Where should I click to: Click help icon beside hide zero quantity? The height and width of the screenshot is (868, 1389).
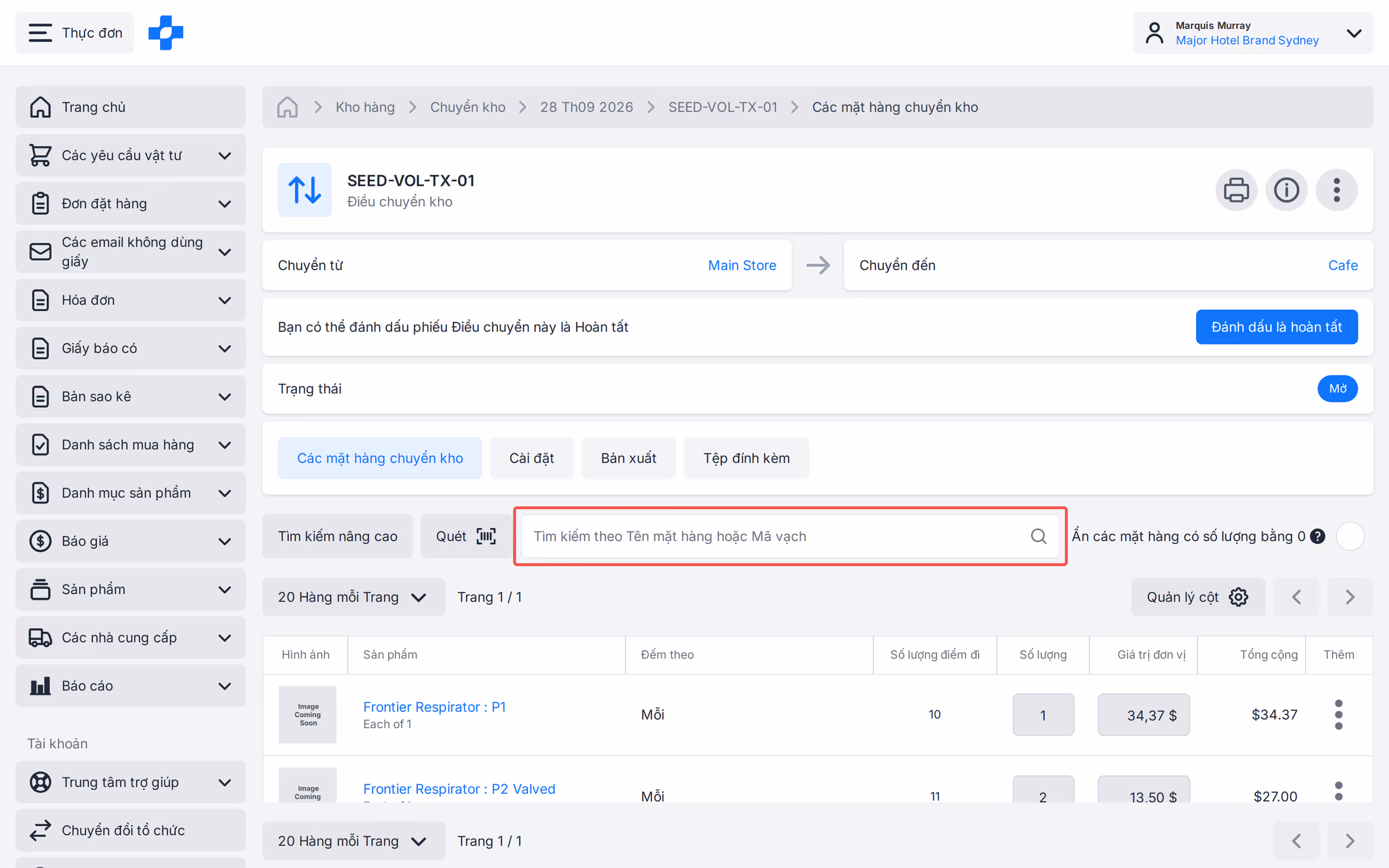point(1318,536)
